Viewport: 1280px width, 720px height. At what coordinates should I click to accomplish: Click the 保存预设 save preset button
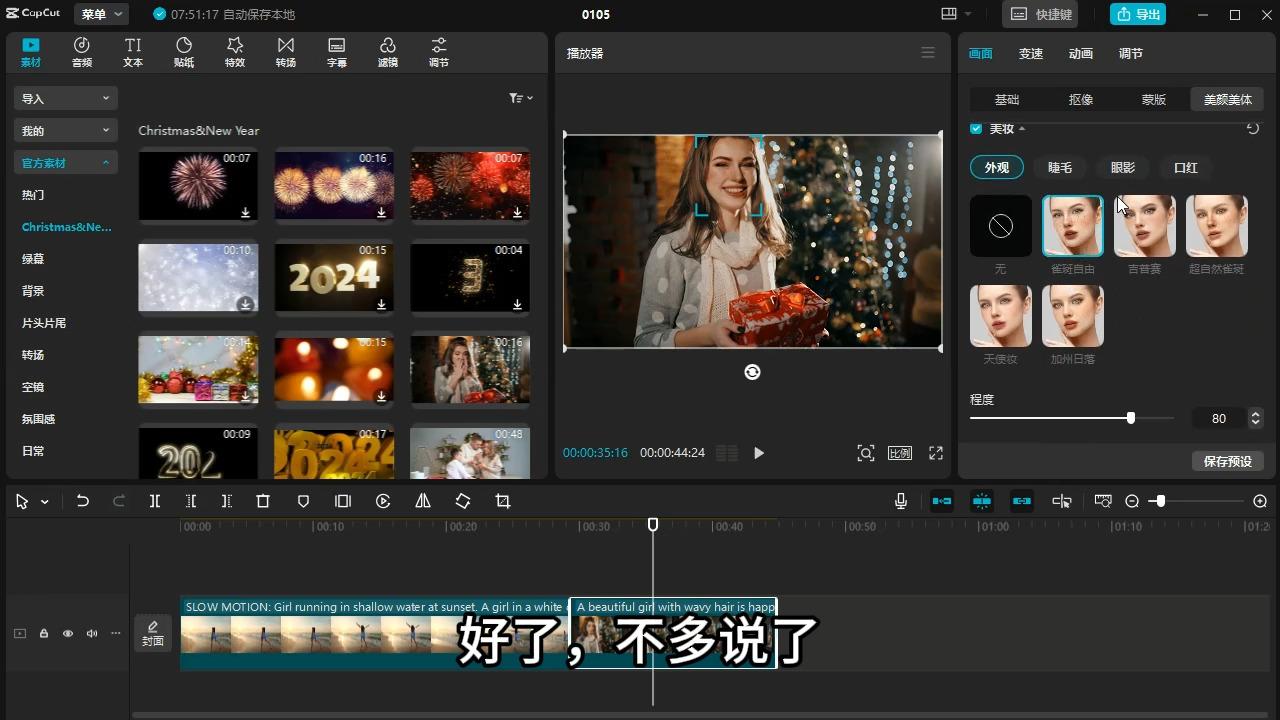point(1228,461)
